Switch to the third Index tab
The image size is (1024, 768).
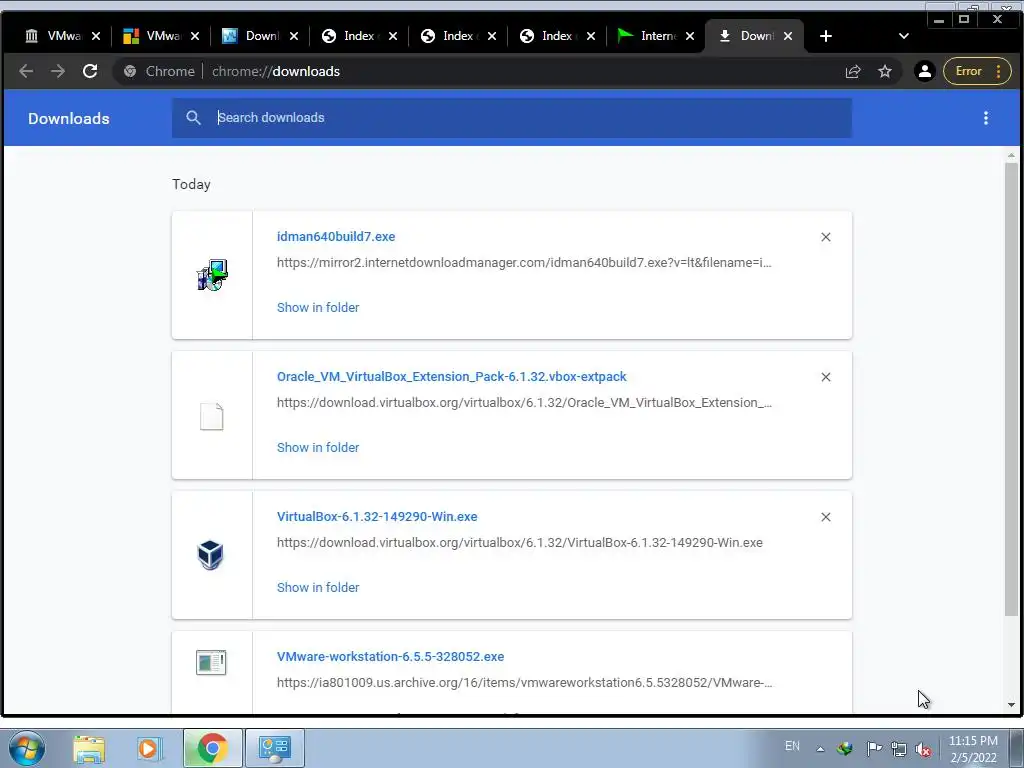click(557, 36)
